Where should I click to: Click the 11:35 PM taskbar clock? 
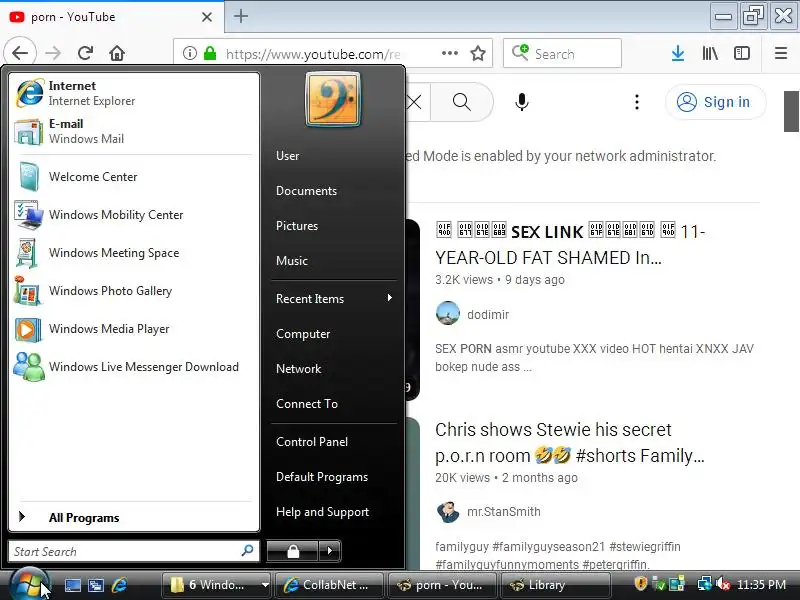click(x=761, y=585)
